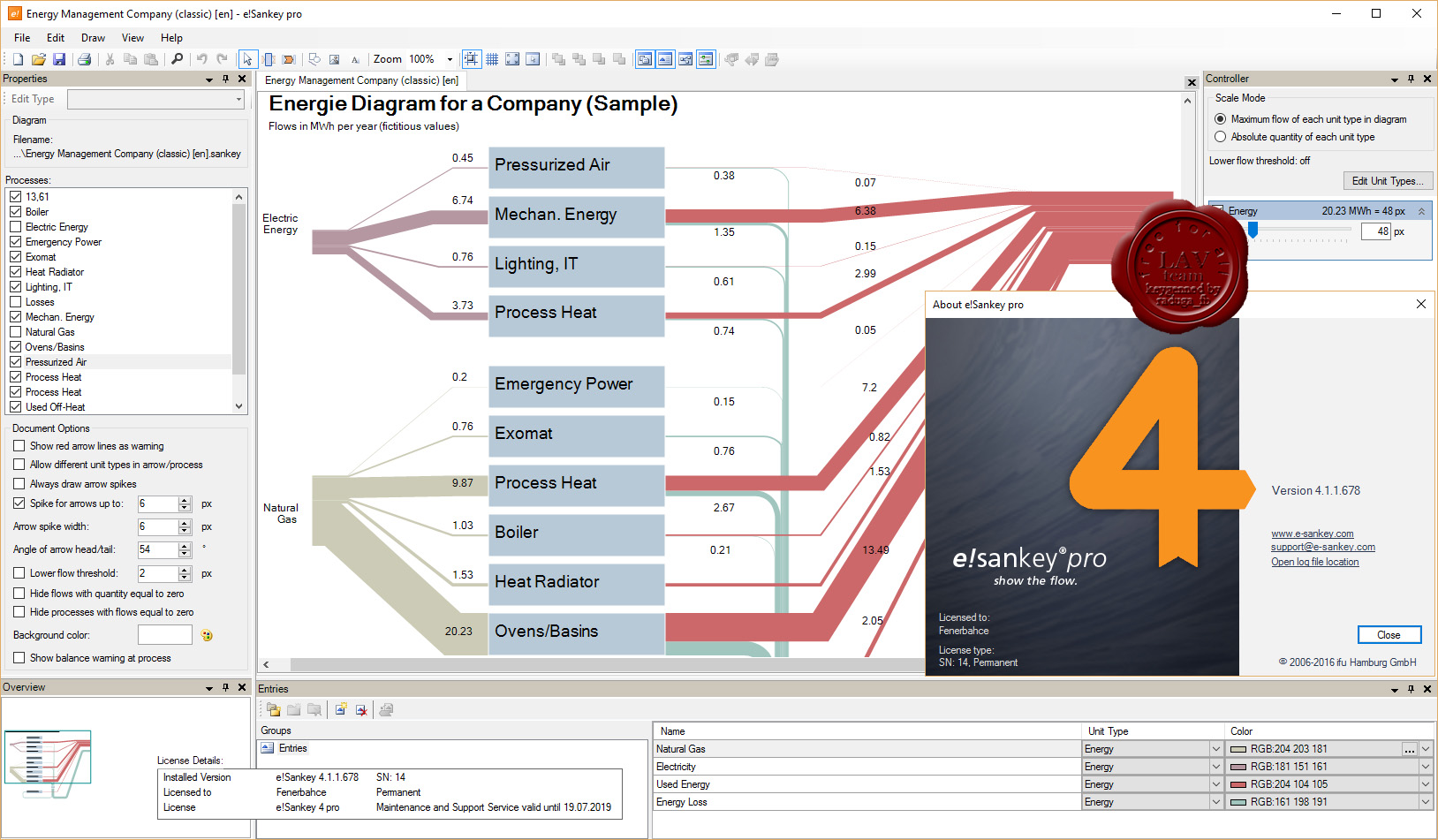
Task: Collapse the Energy unit section in Controller
Action: (1421, 211)
